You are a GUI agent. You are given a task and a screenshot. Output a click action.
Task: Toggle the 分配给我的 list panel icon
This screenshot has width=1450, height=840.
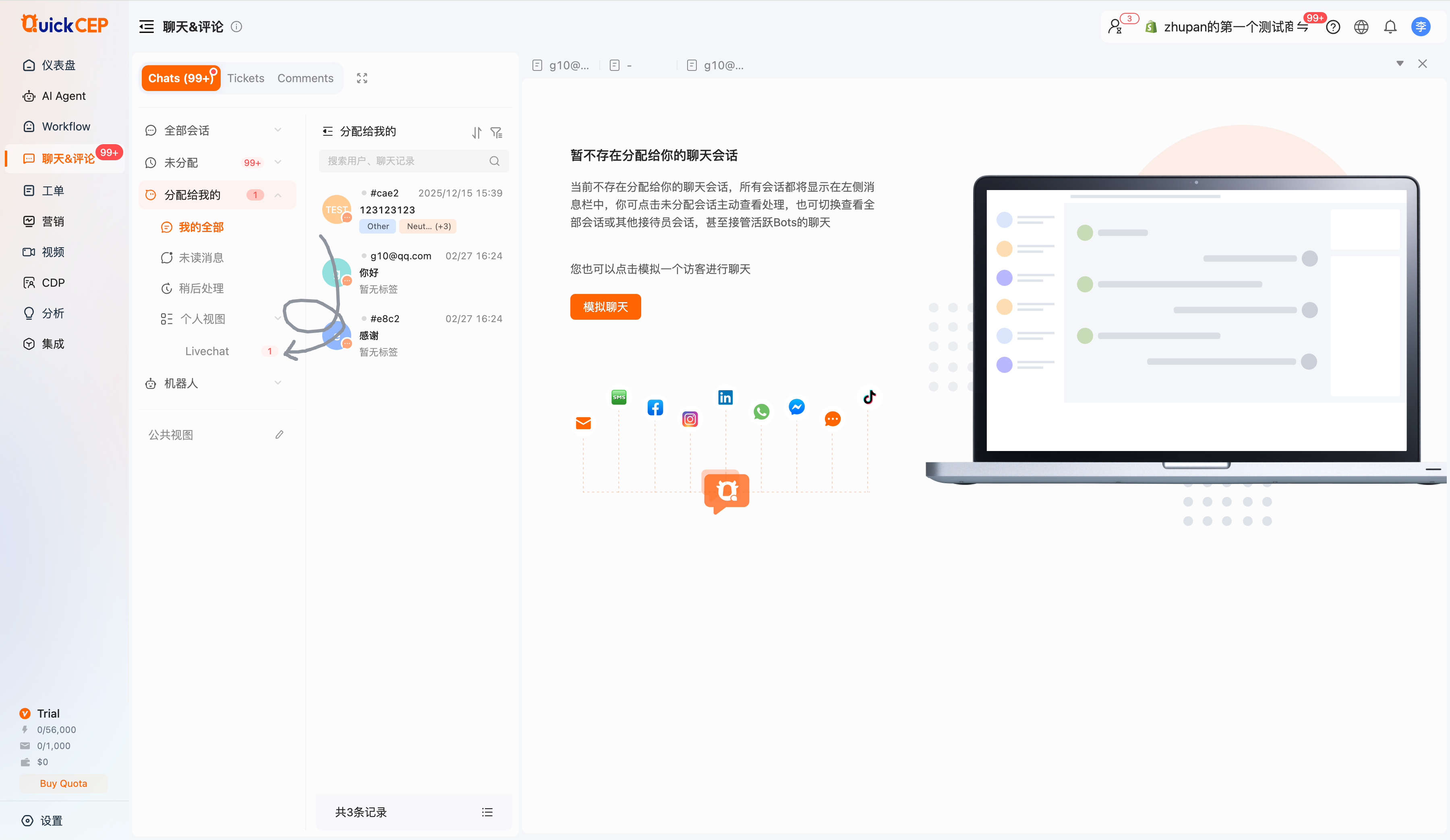[x=327, y=132]
